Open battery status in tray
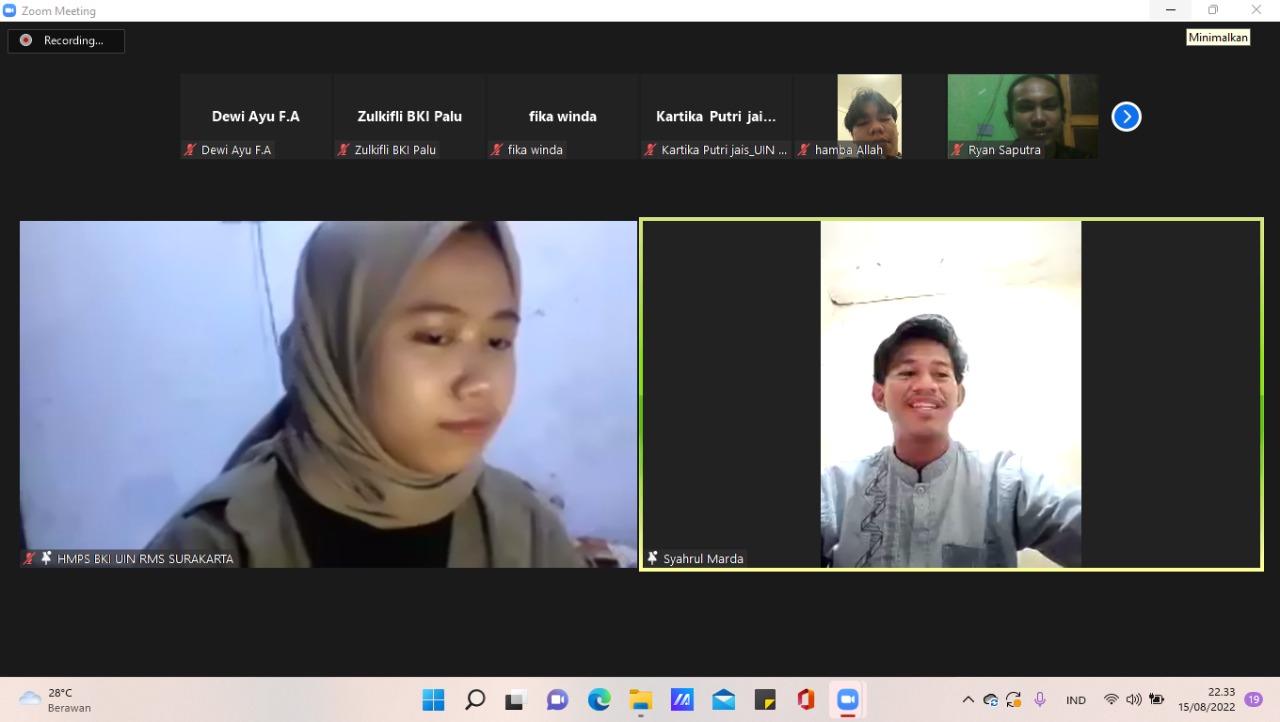This screenshot has height=722, width=1280. coord(1157,700)
